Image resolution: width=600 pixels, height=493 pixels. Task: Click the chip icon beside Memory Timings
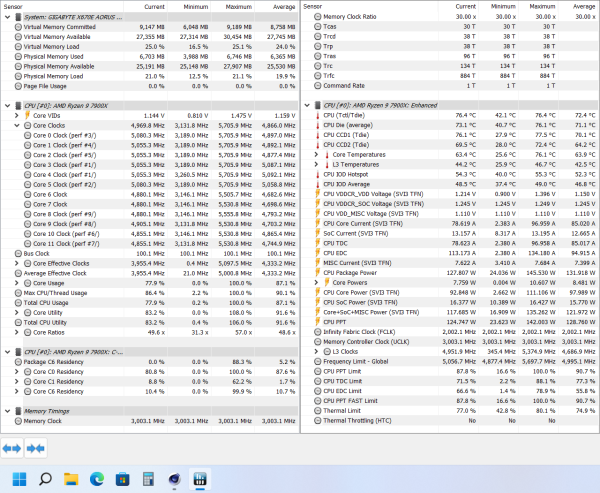[x=18, y=411]
